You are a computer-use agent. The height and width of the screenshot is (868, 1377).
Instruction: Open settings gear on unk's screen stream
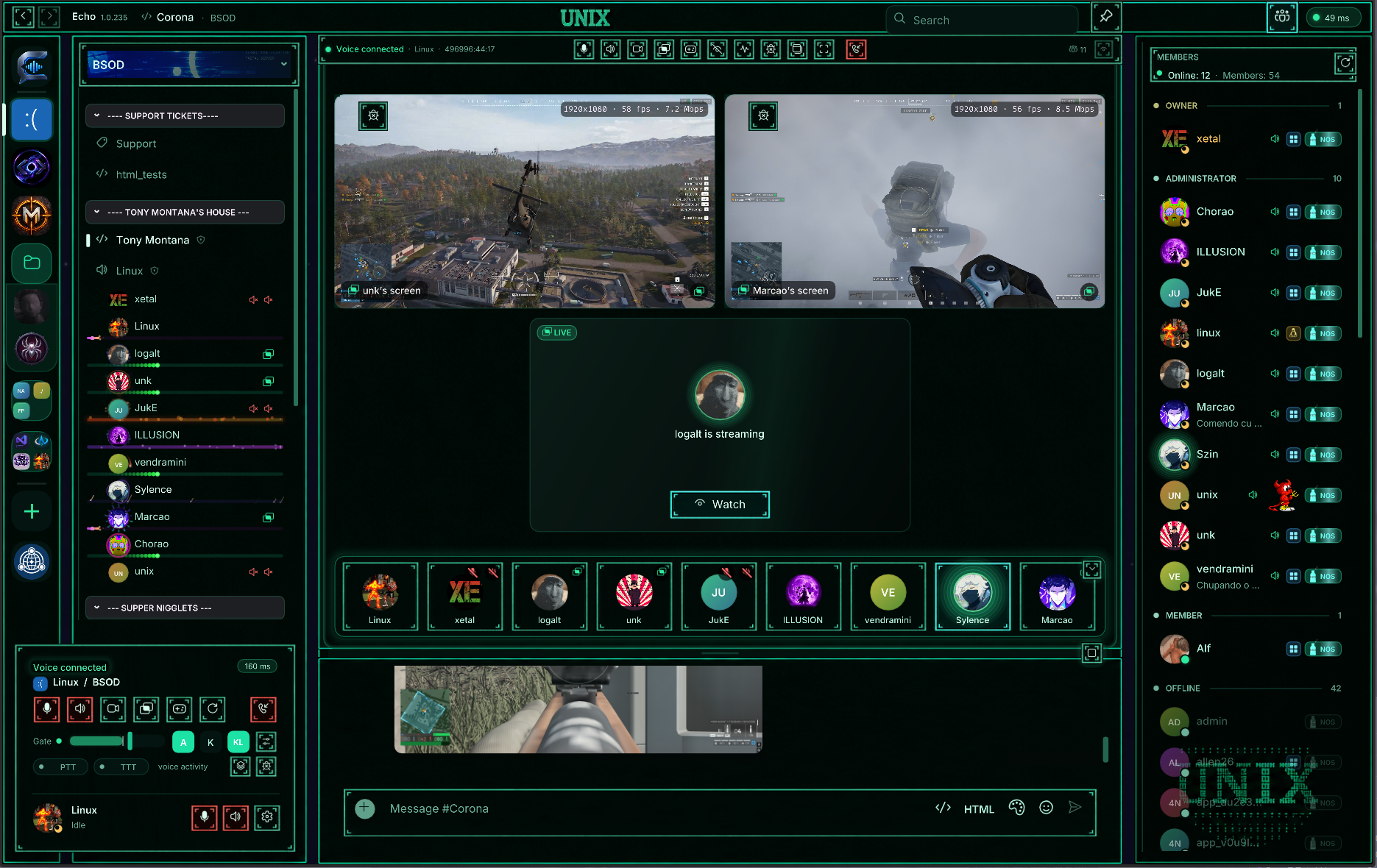coord(374,115)
